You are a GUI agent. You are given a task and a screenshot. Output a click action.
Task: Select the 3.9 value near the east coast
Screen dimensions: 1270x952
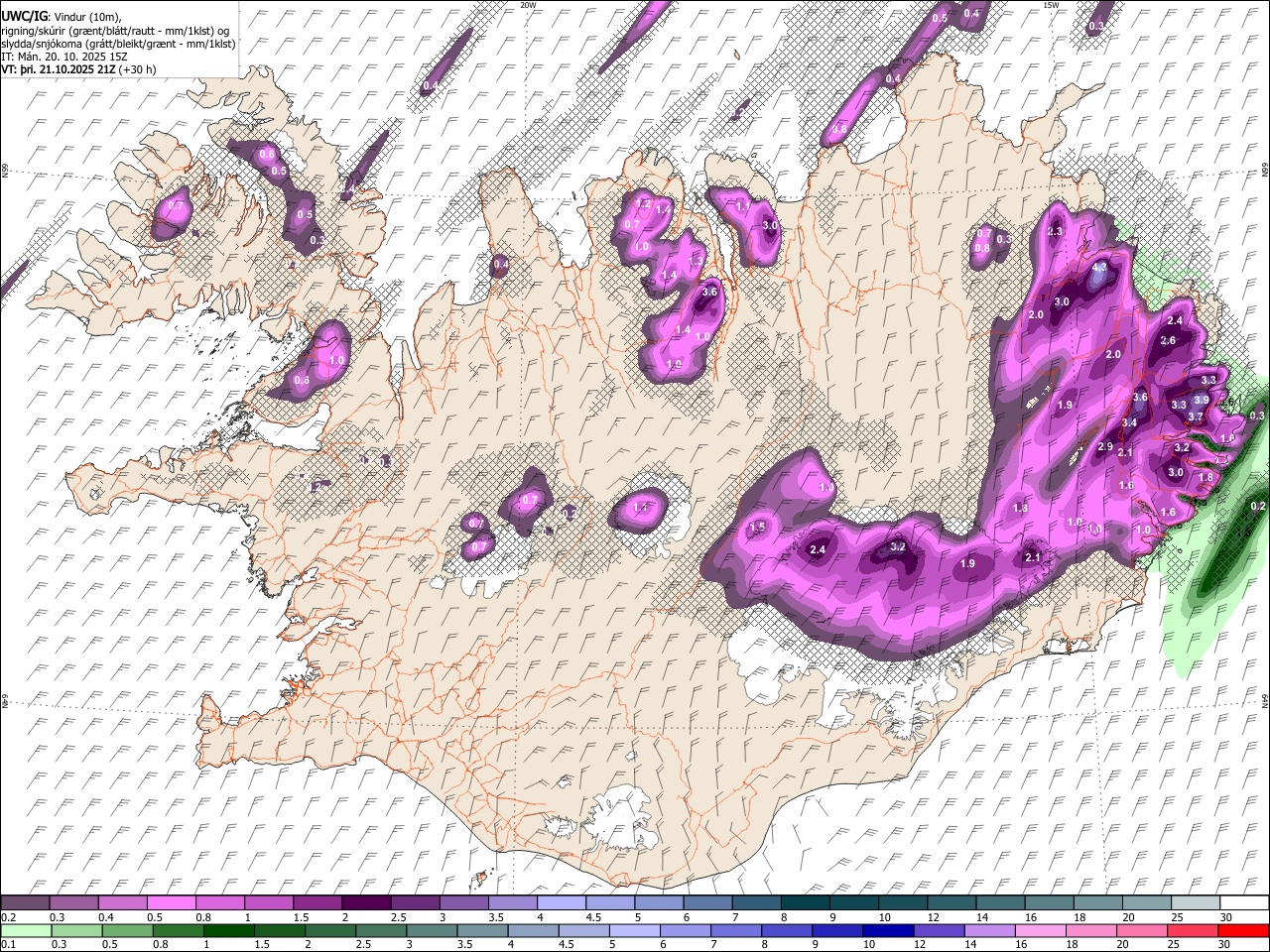point(1201,400)
